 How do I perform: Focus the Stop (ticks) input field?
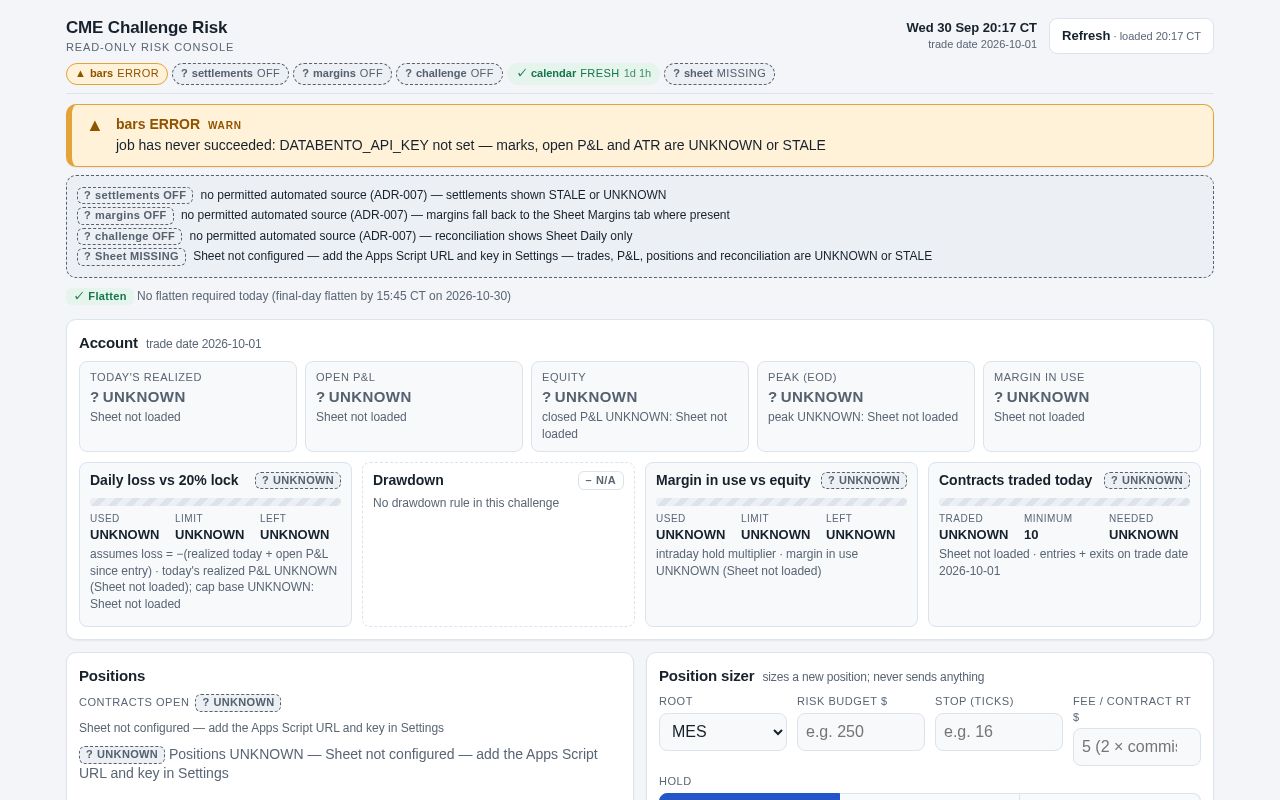(999, 732)
